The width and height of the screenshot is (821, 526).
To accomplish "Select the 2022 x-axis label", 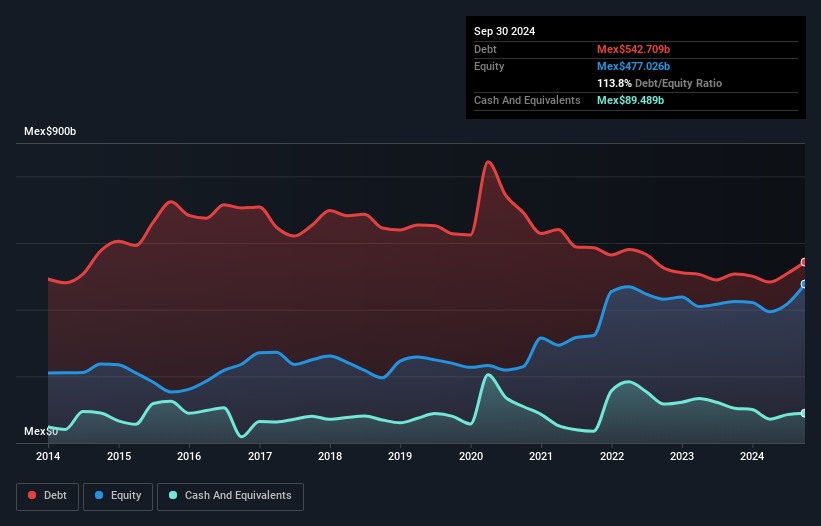I will [x=612, y=457].
